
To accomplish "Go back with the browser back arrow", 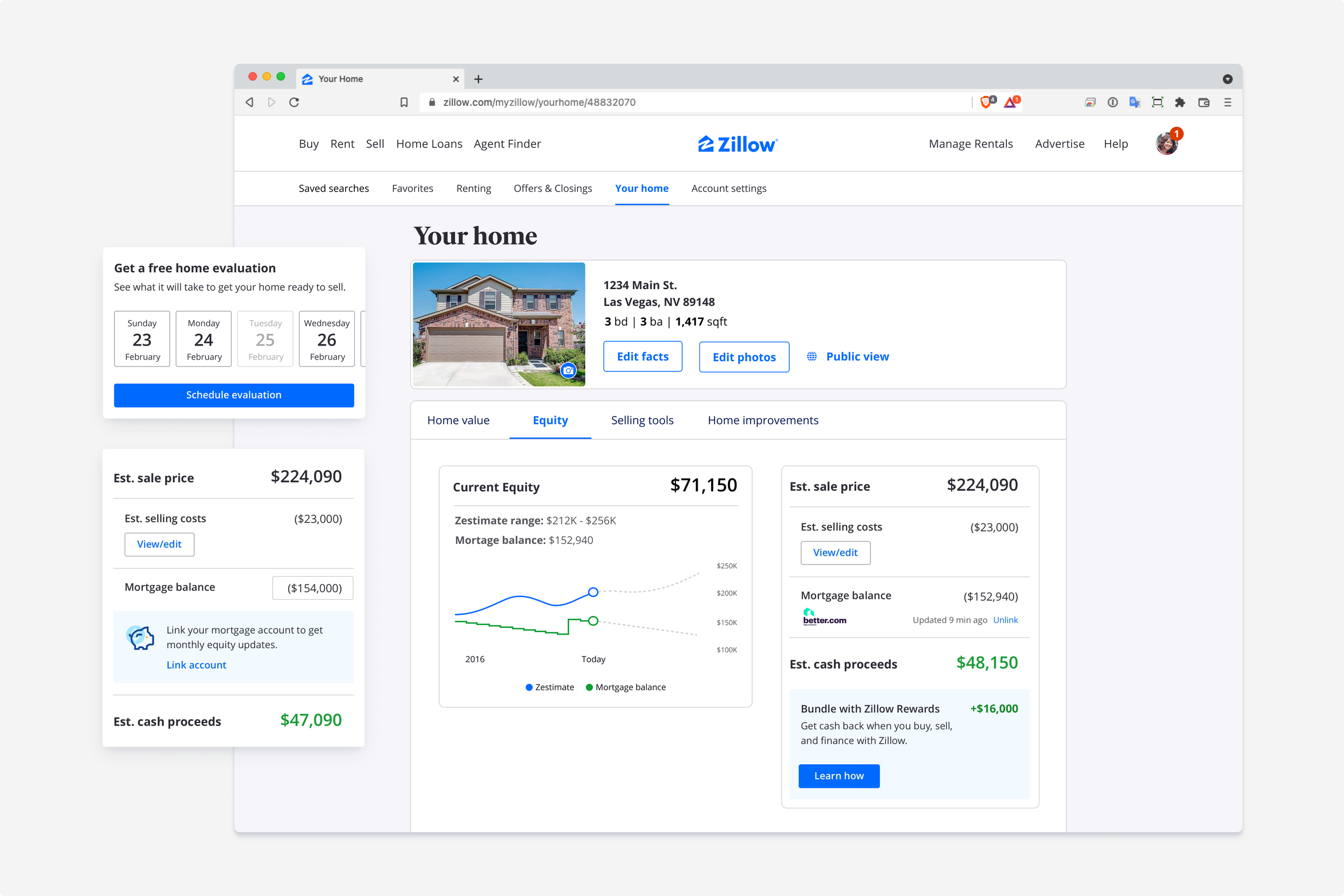I will 249,102.
